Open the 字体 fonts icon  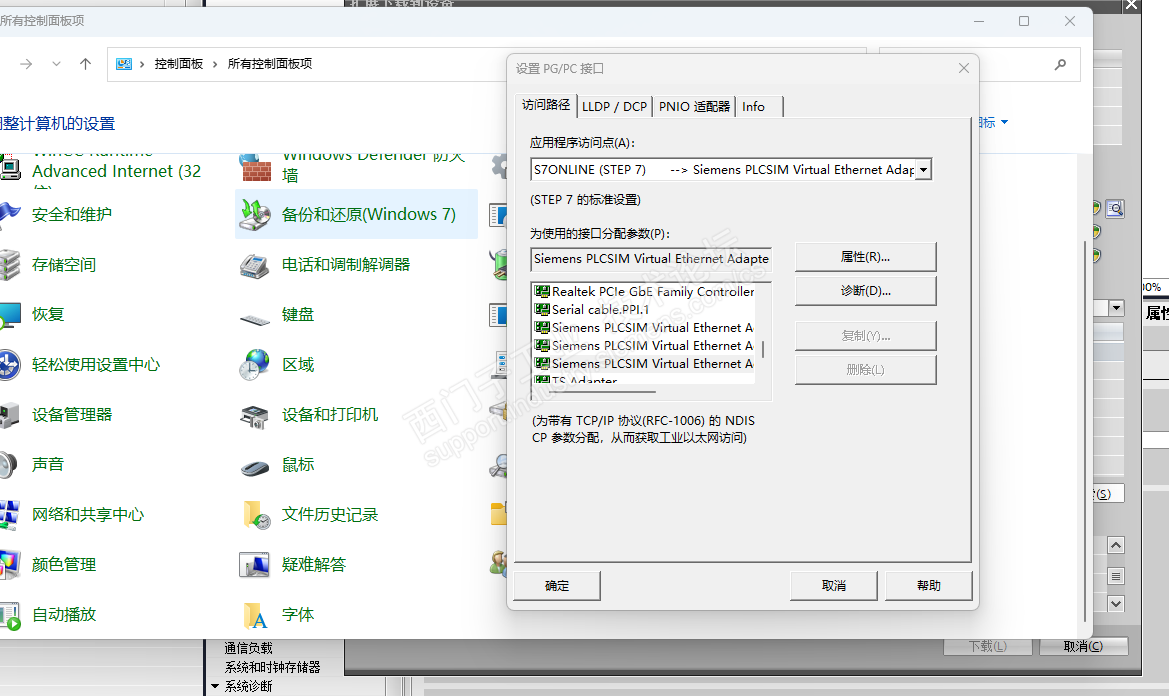pyautogui.click(x=255, y=616)
